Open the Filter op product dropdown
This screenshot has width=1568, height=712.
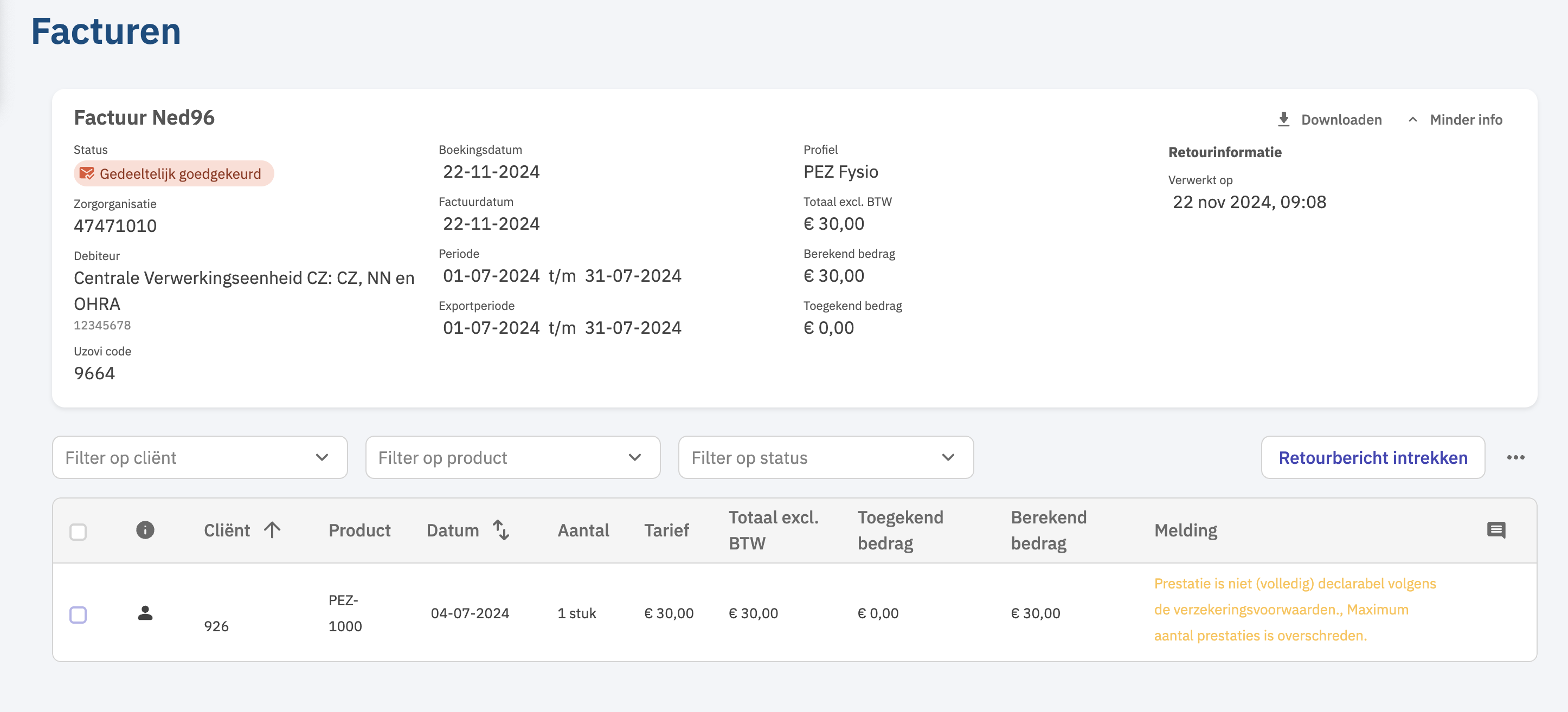[512, 458]
